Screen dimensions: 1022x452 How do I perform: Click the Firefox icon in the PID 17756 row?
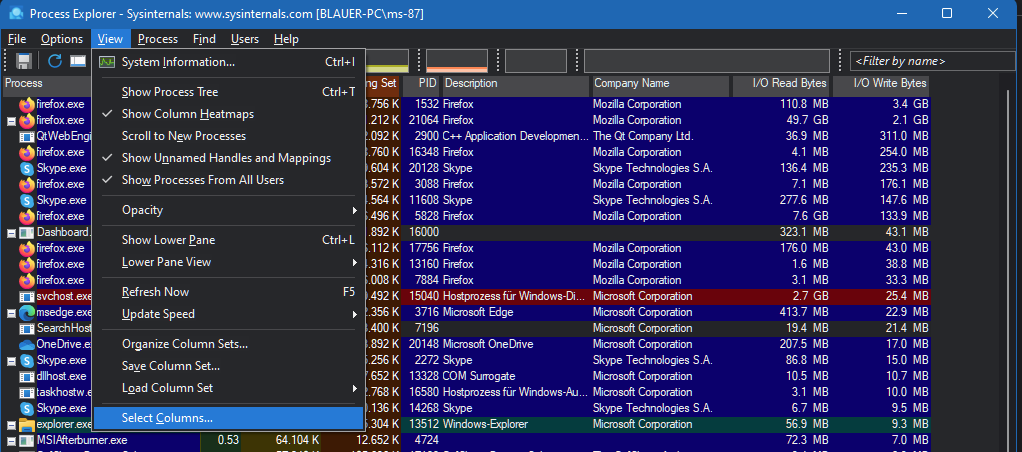click(x=27, y=249)
